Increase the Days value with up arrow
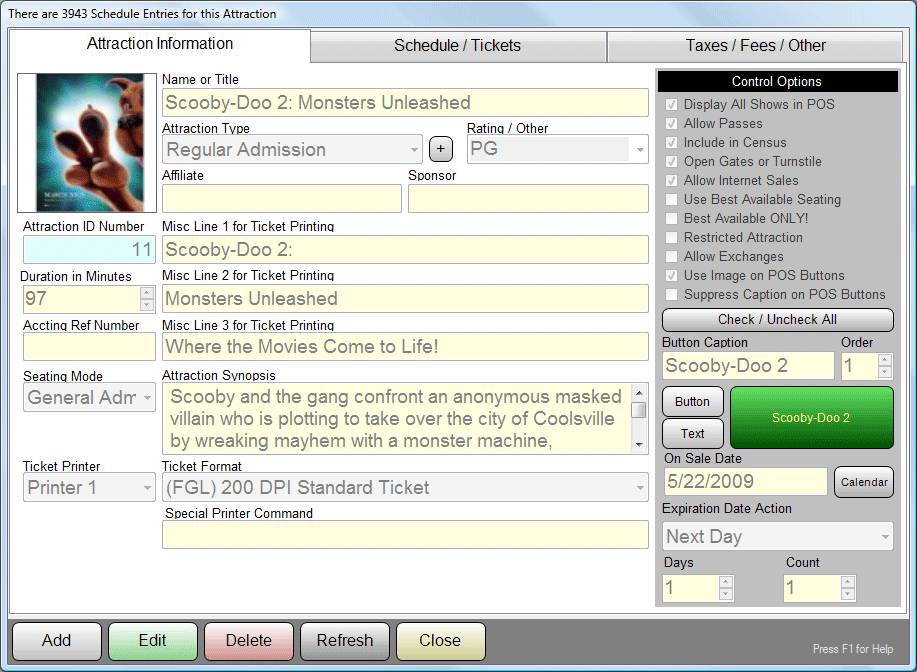 click(726, 582)
